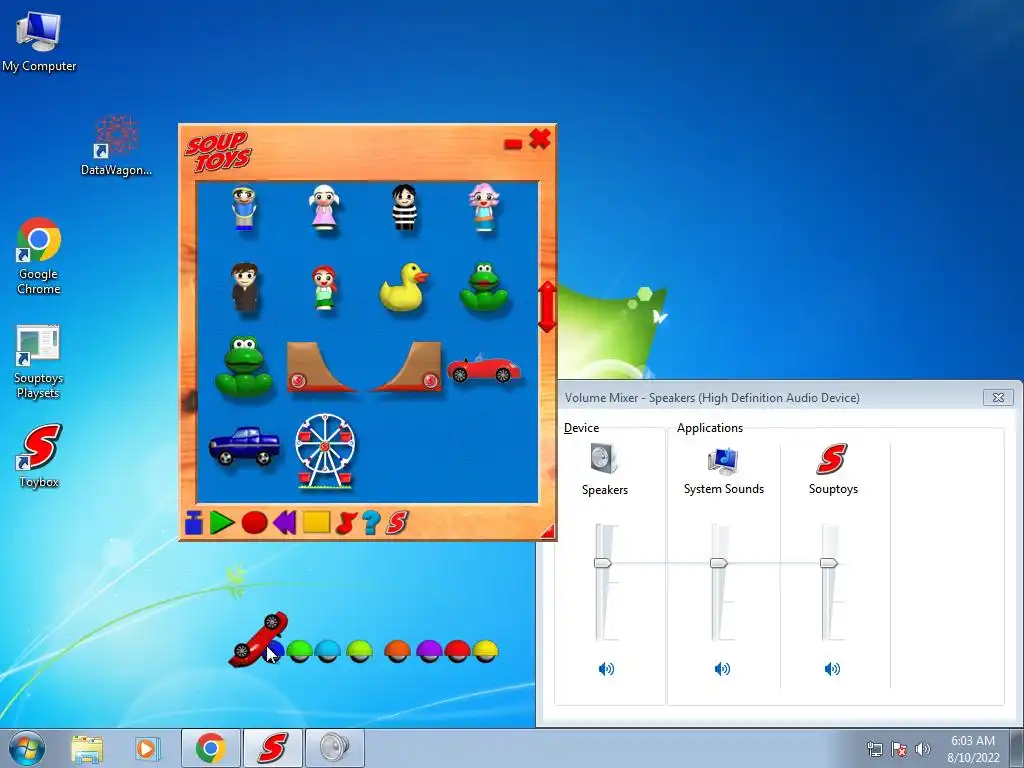This screenshot has width=1024, height=768.
Task: Click the red record circle button
Action: [x=254, y=523]
